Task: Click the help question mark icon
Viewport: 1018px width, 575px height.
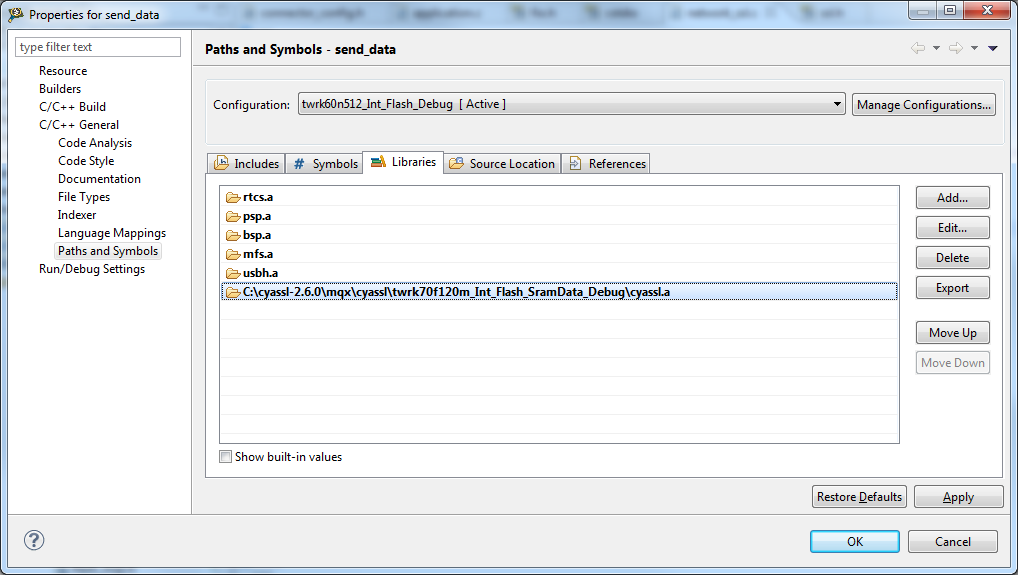Action: [34, 541]
